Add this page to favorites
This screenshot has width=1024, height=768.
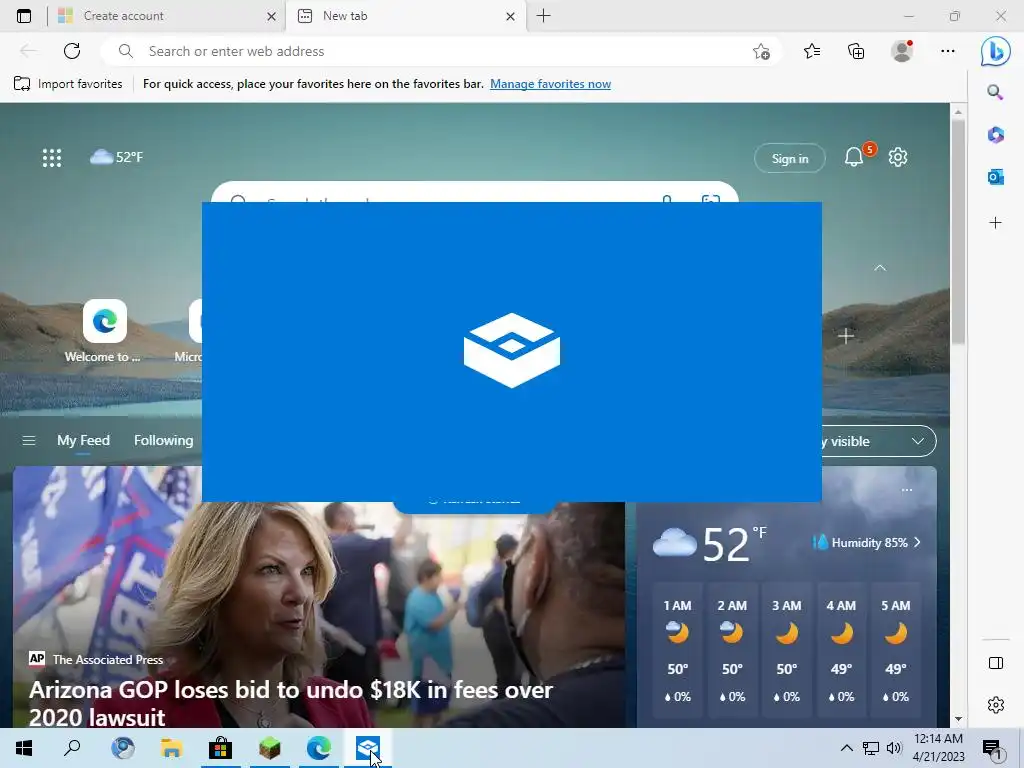(x=761, y=52)
